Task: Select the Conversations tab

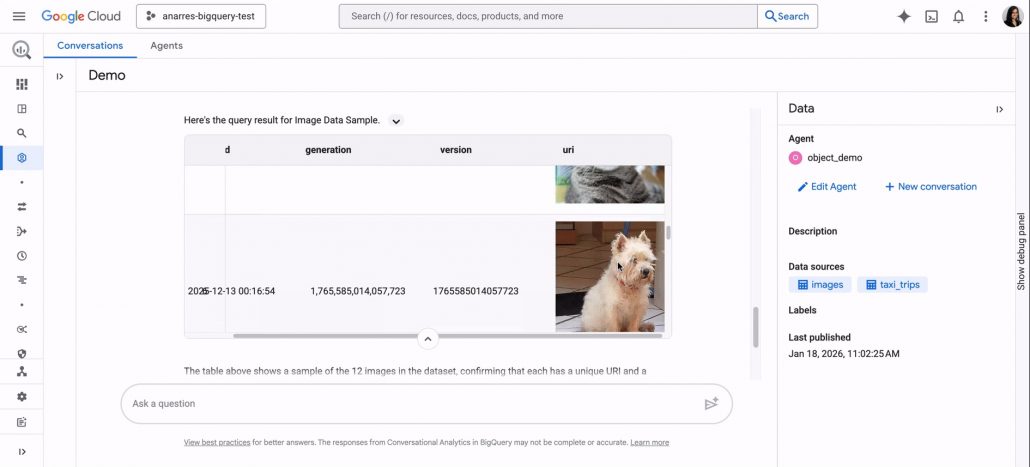Action: [90, 45]
